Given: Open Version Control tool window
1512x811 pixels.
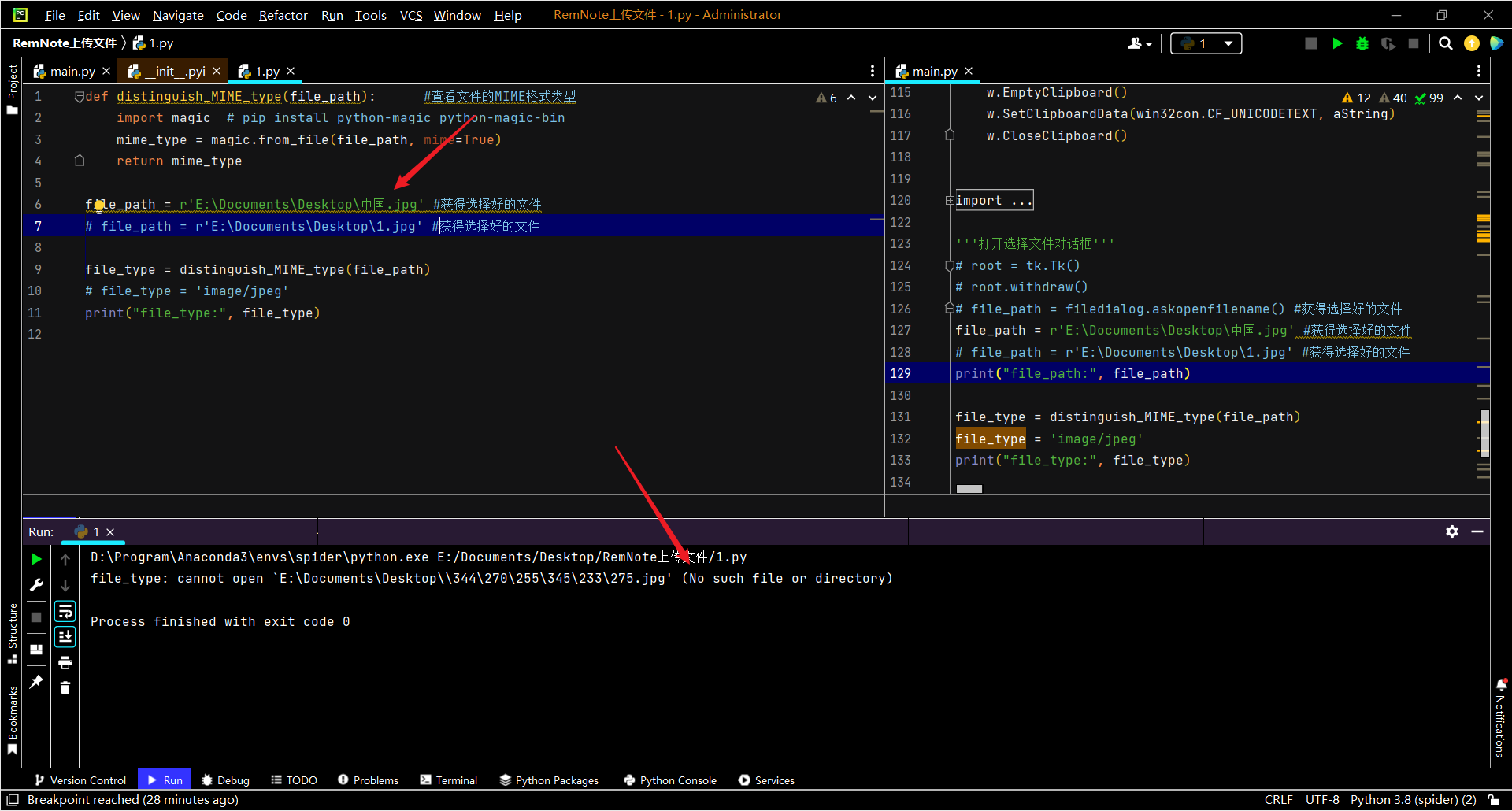Looking at the screenshot, I should point(80,780).
